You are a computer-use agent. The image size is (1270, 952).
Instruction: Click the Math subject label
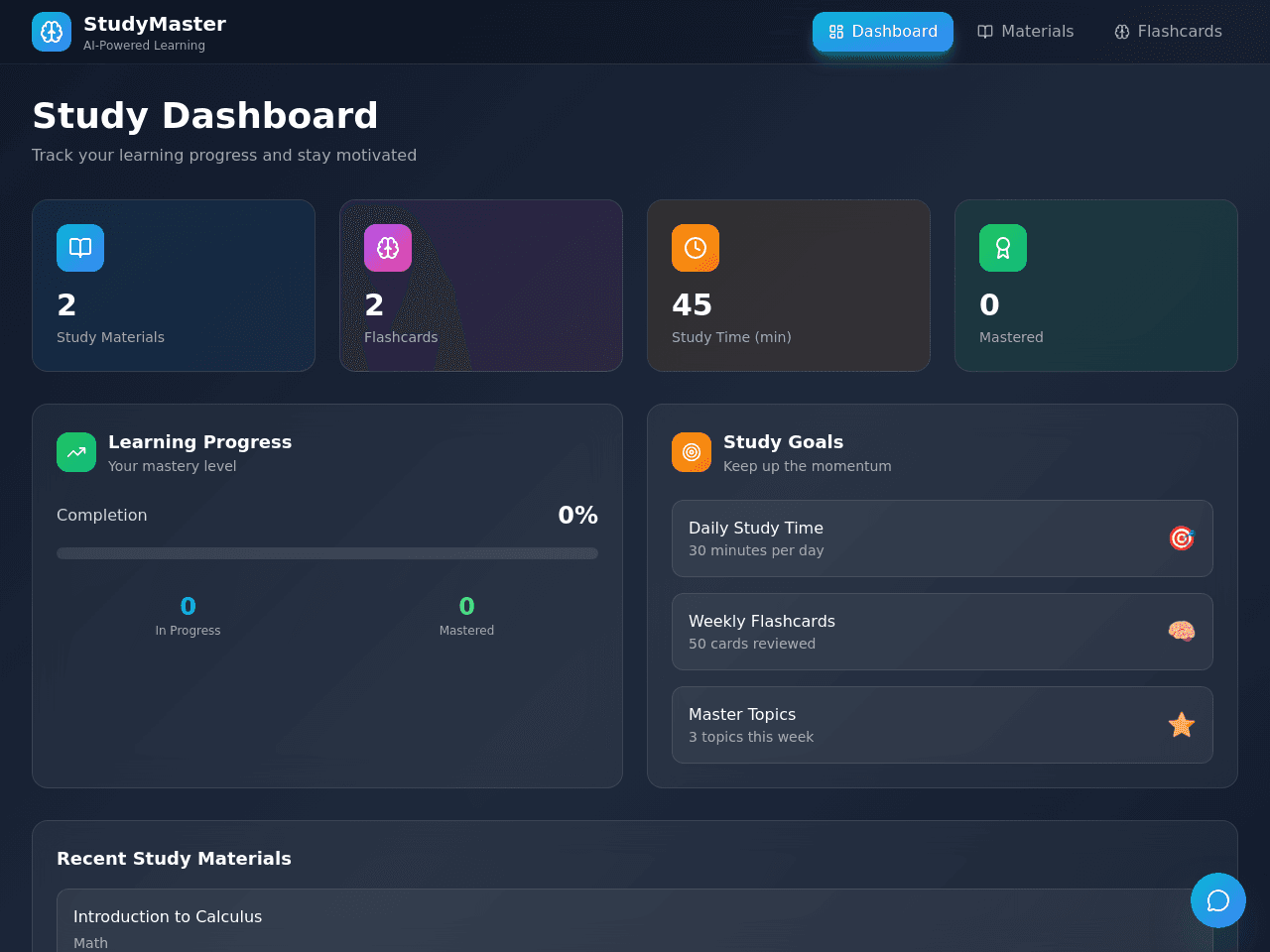[x=90, y=943]
